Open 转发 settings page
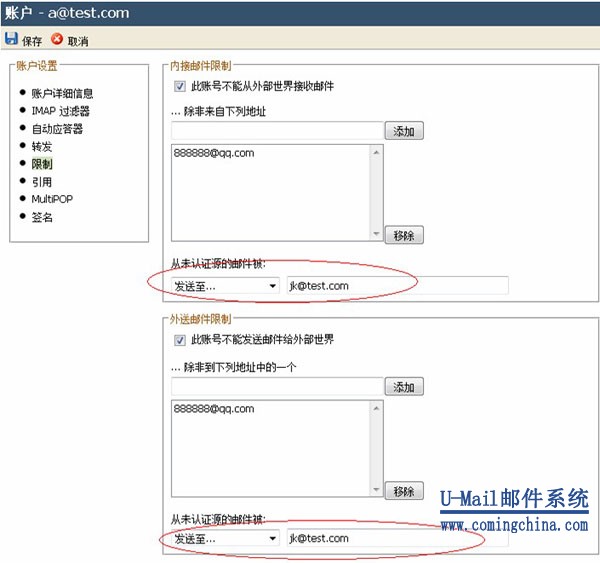Image resolution: width=600 pixels, height=563 pixels. tap(42, 146)
